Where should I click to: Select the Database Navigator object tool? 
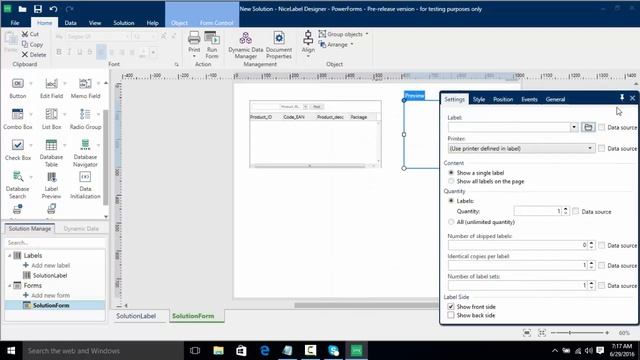[x=85, y=153]
